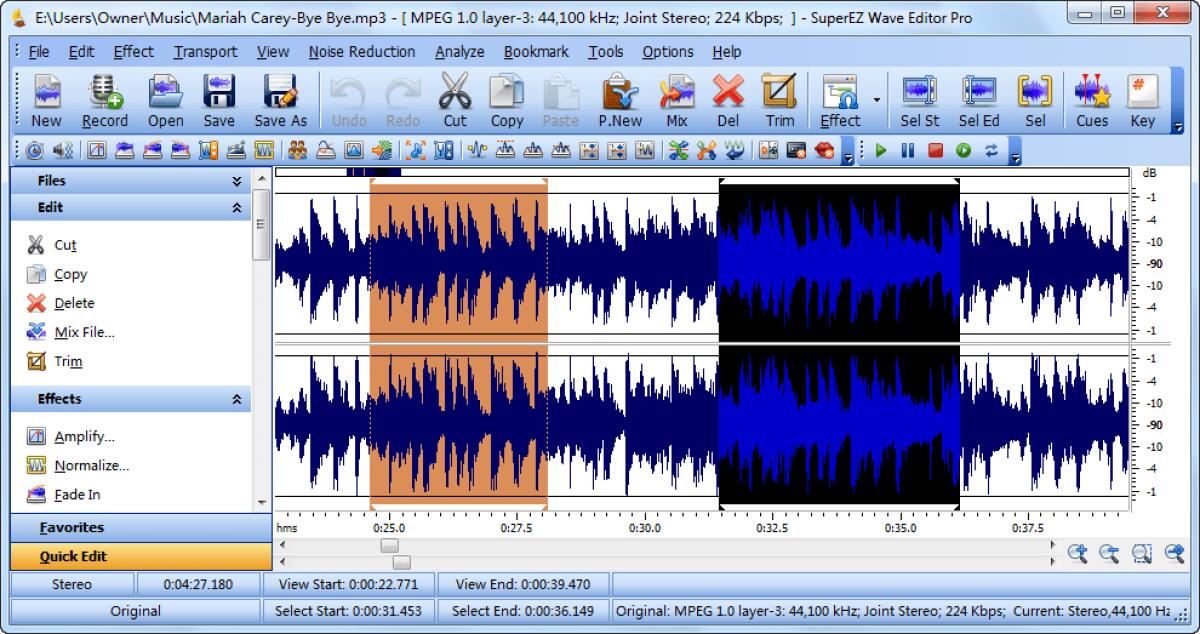
Task: Click the Cues toolbar icon
Action: click(x=1091, y=99)
